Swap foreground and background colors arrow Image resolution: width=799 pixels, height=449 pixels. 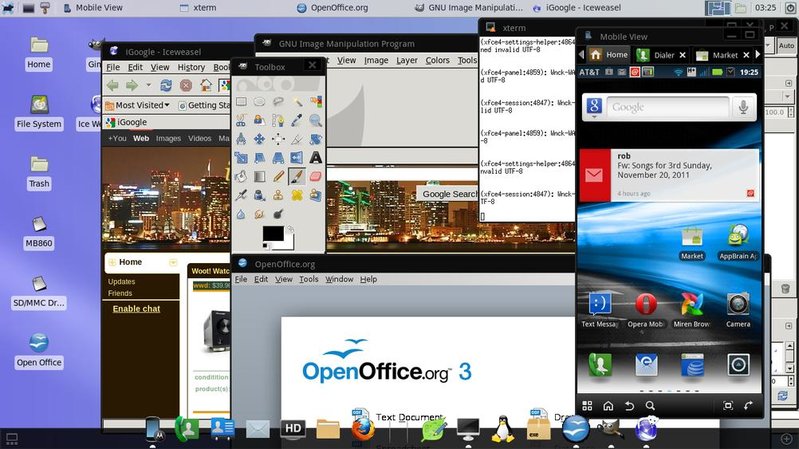290,229
